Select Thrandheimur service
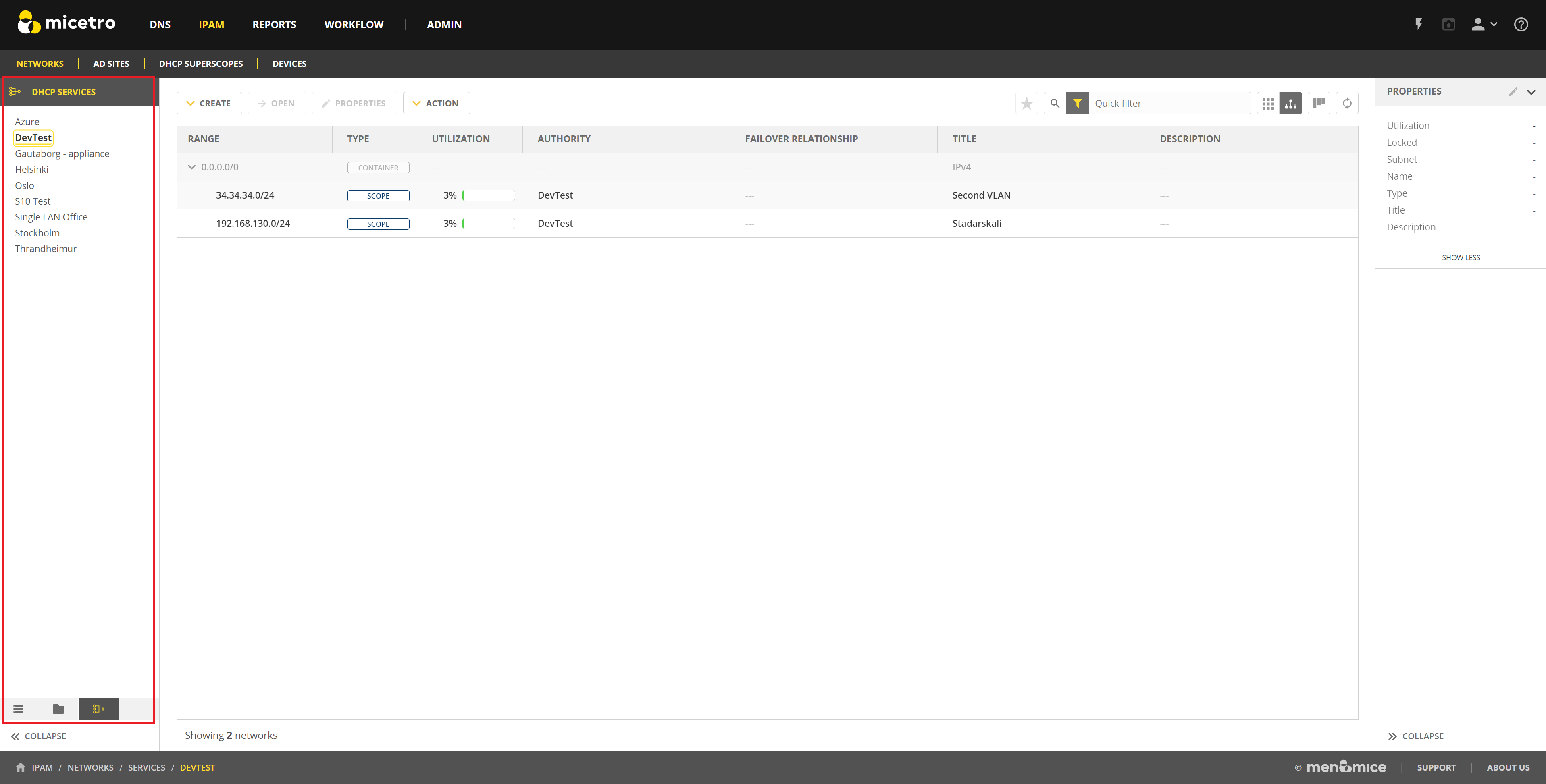The height and width of the screenshot is (784, 1546). point(46,248)
